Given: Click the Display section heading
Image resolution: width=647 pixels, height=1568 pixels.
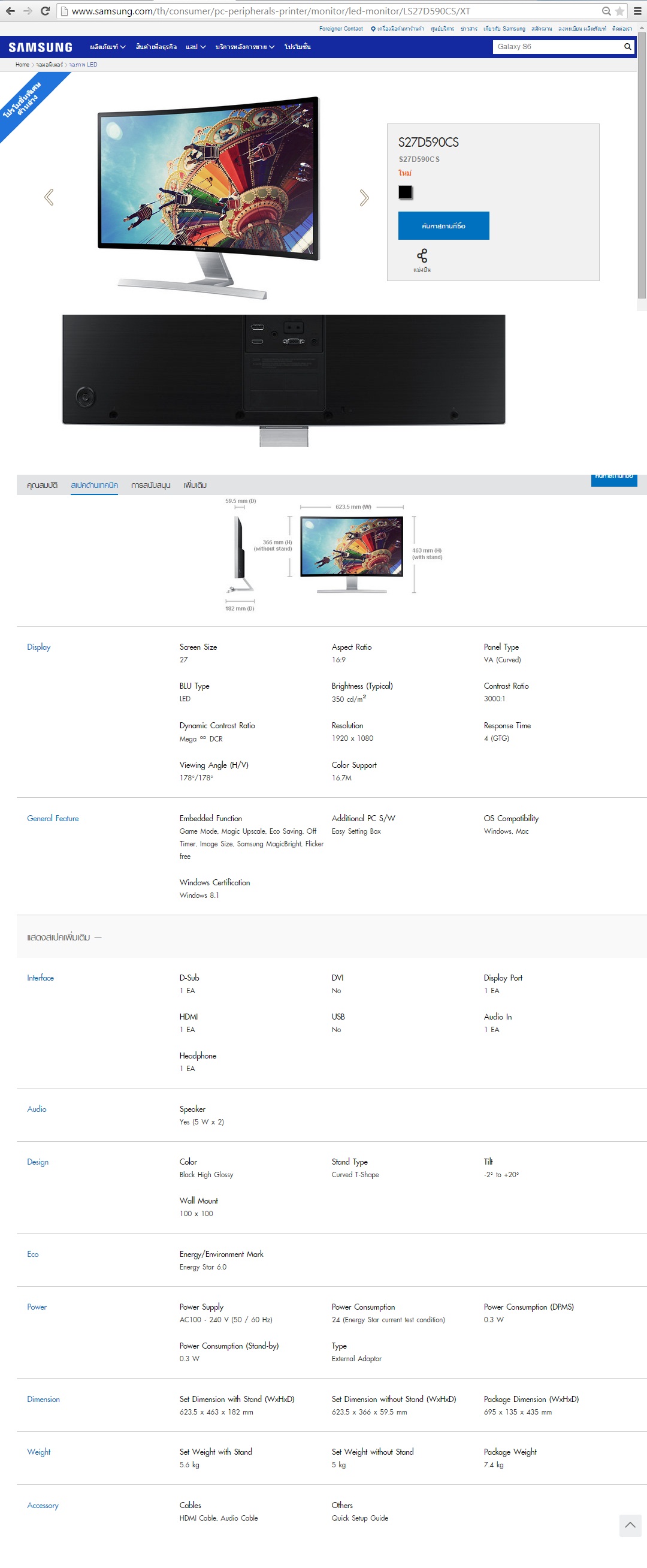Looking at the screenshot, I should click(38, 647).
